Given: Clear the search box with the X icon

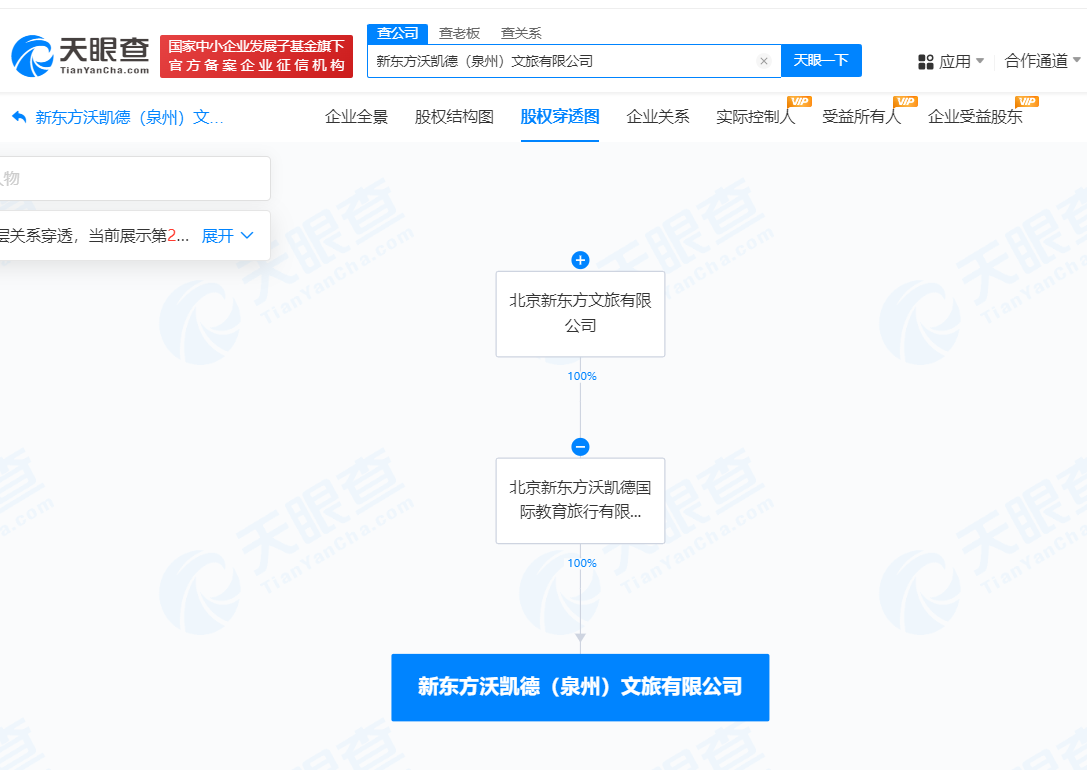Looking at the screenshot, I should click(764, 61).
